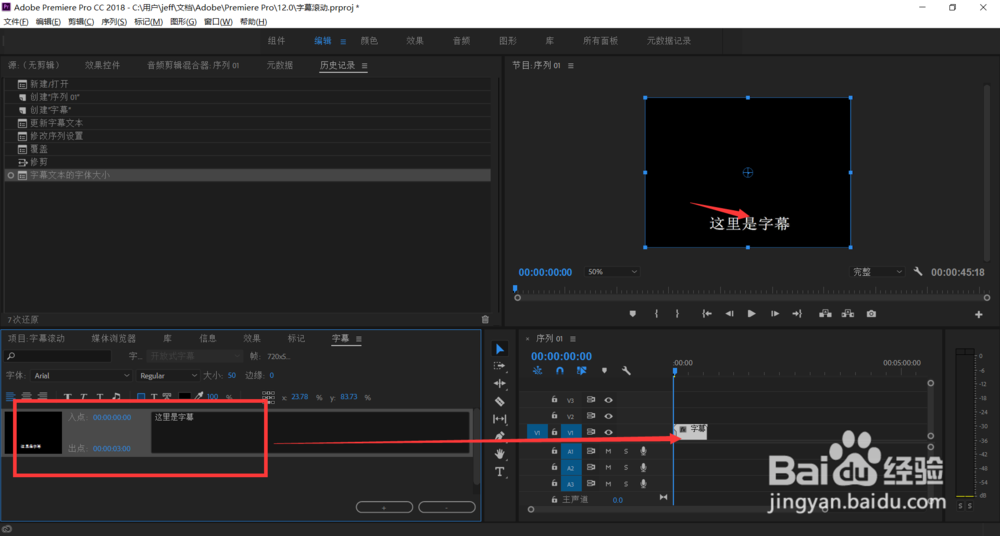
Task: Click Add Marker in timeline header
Action: point(604,370)
